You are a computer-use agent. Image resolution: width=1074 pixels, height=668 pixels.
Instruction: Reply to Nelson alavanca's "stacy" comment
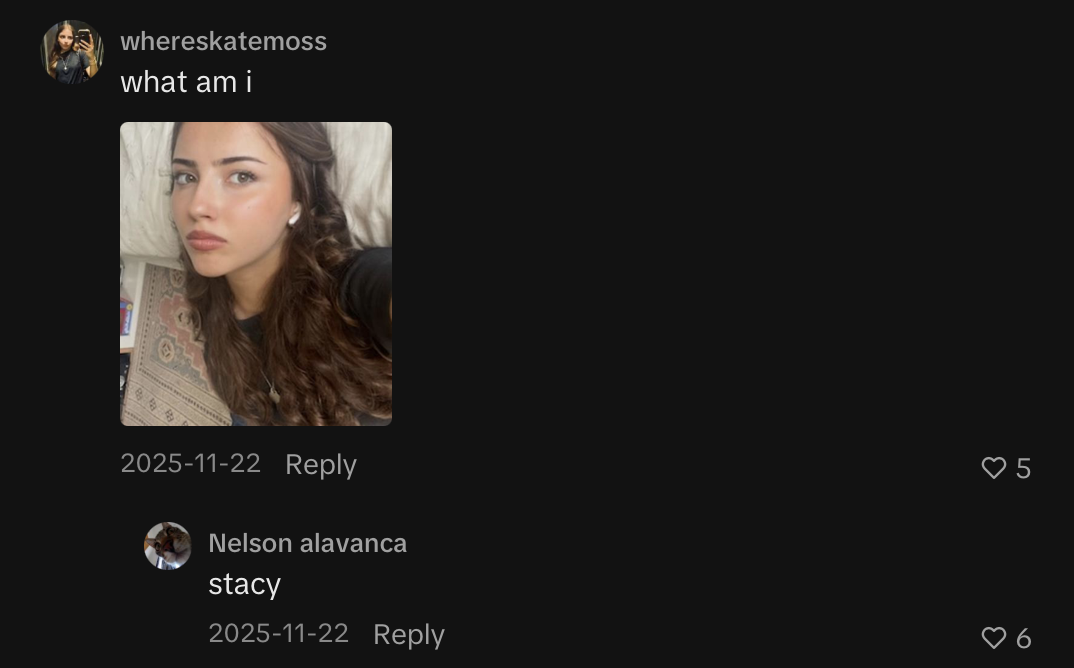tap(409, 635)
